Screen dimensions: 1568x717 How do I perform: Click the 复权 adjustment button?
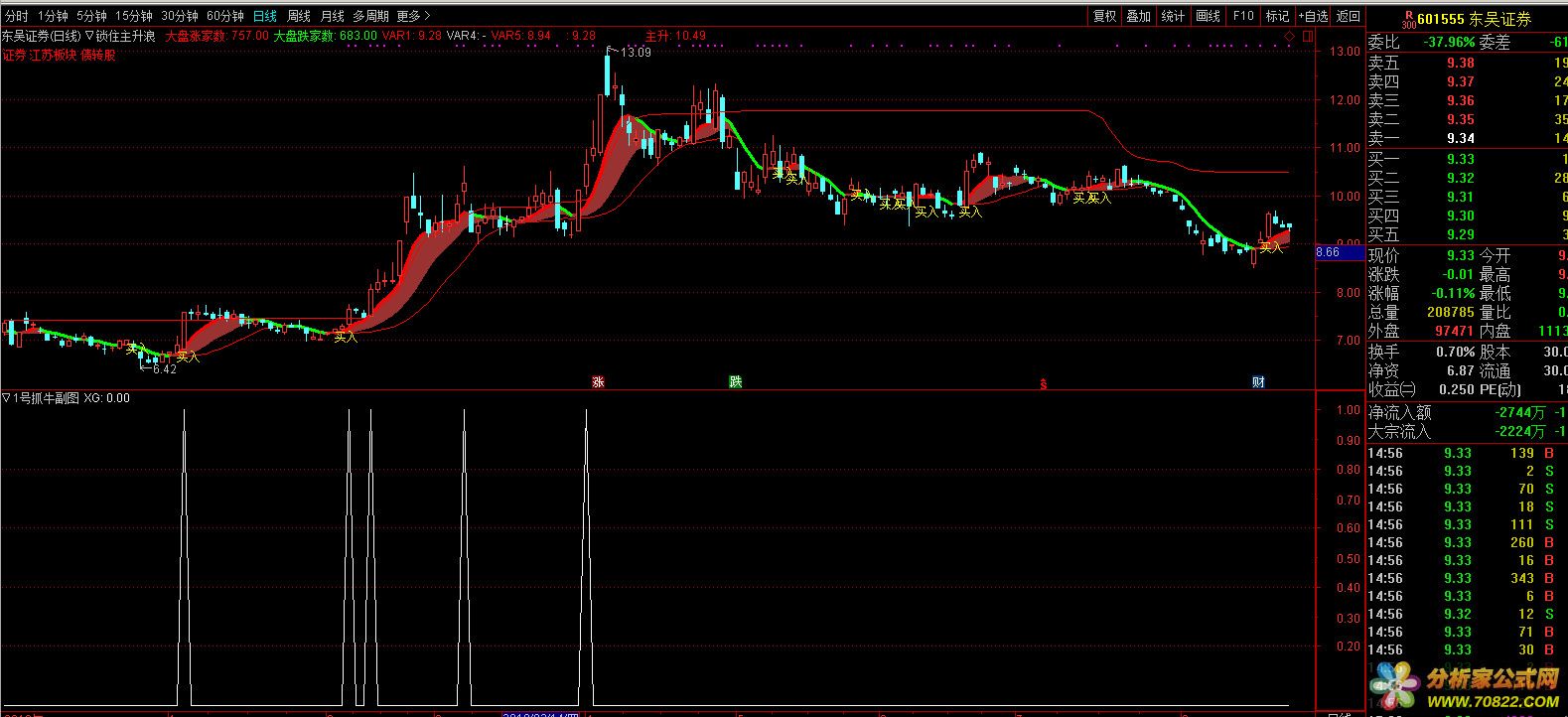[1104, 16]
